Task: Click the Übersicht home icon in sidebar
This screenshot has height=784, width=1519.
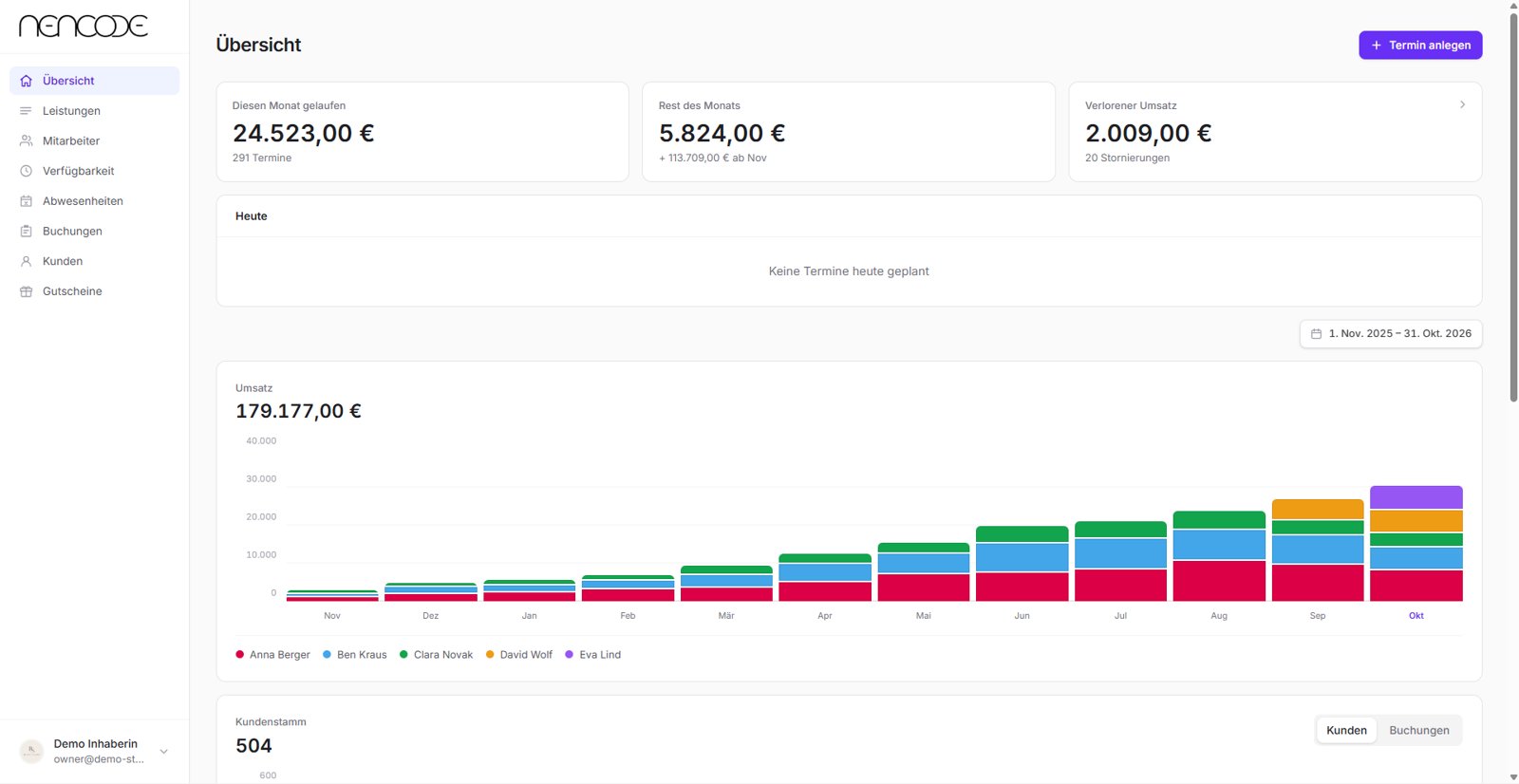Action: click(27, 81)
